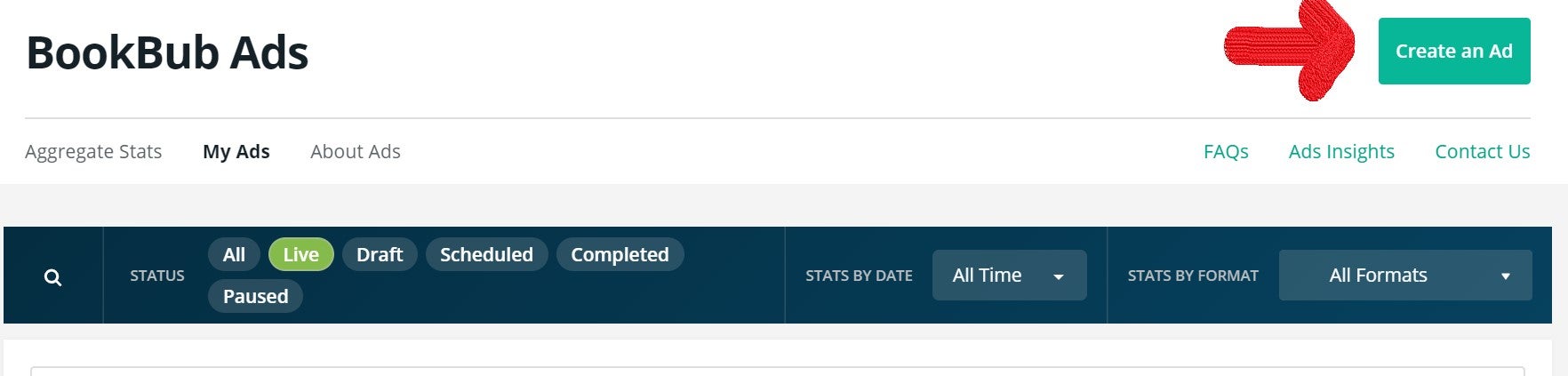Switch to the Aggregate Stats tab

(x=93, y=152)
